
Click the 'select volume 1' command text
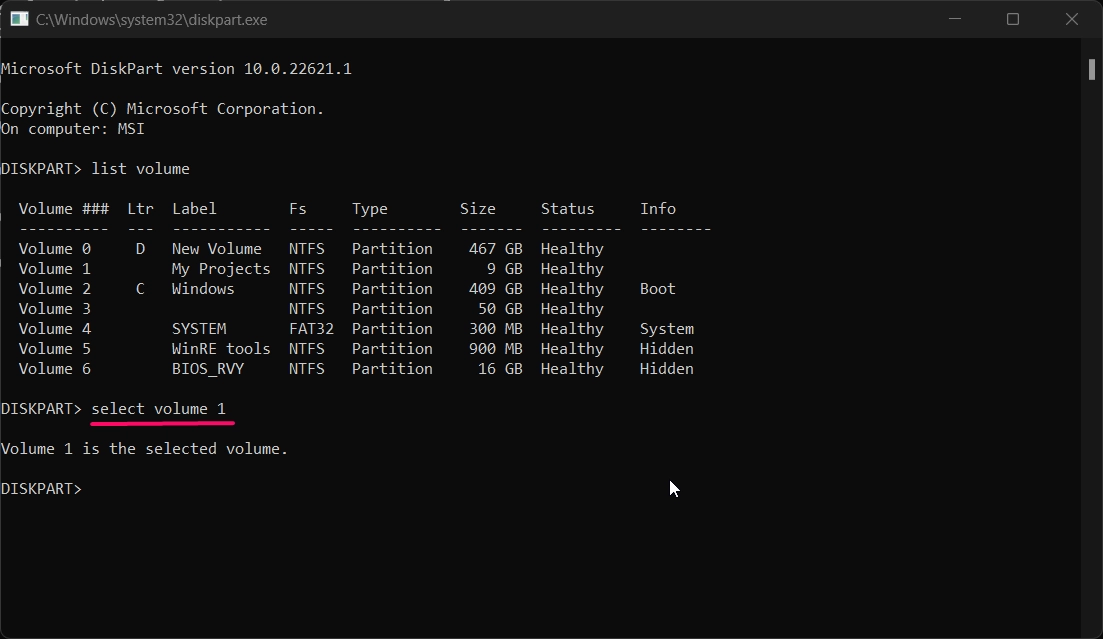point(158,409)
